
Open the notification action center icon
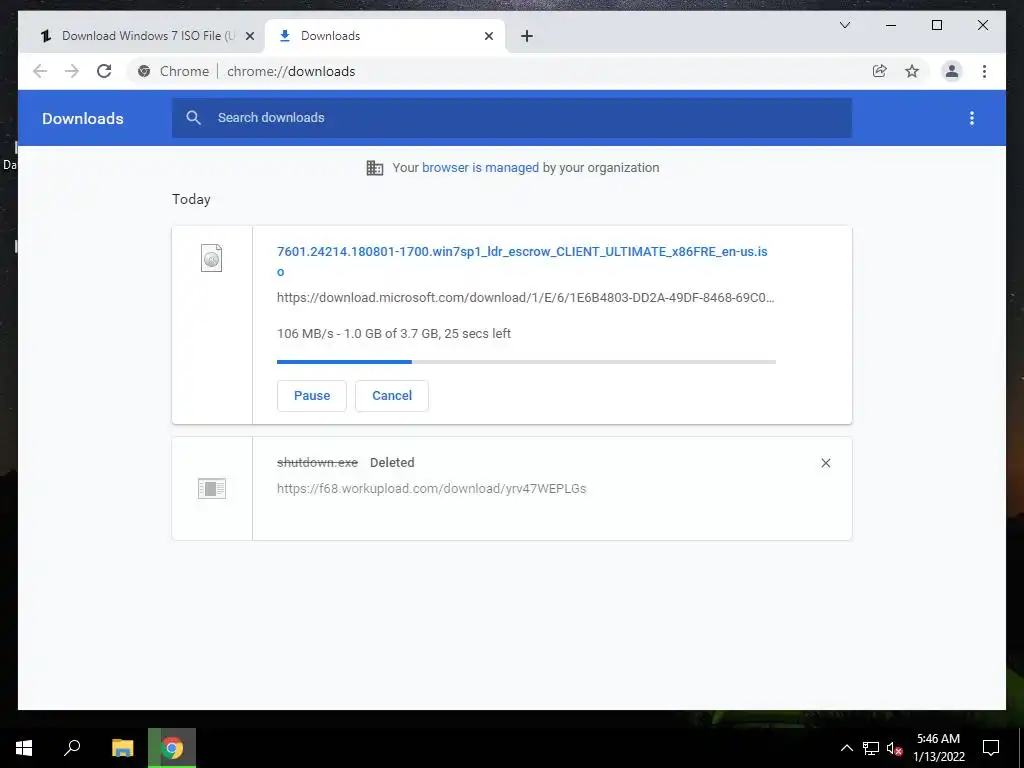[991, 748]
